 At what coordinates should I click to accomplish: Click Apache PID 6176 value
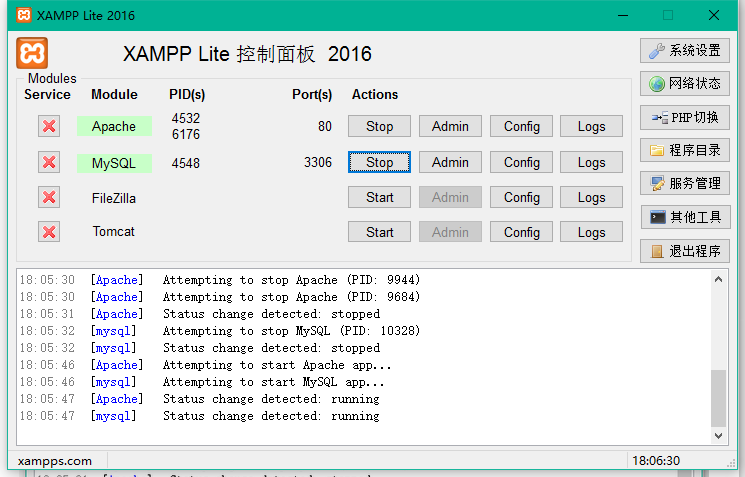(186, 134)
